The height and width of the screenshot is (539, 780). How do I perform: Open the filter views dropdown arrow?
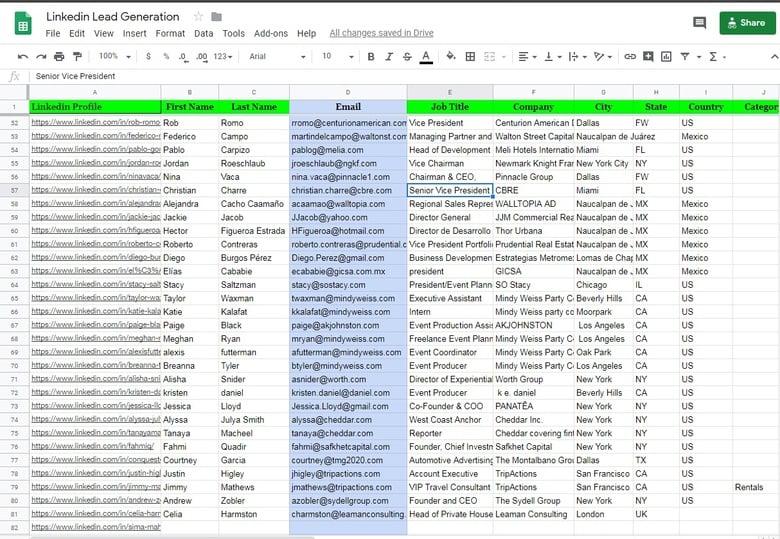(x=698, y=57)
